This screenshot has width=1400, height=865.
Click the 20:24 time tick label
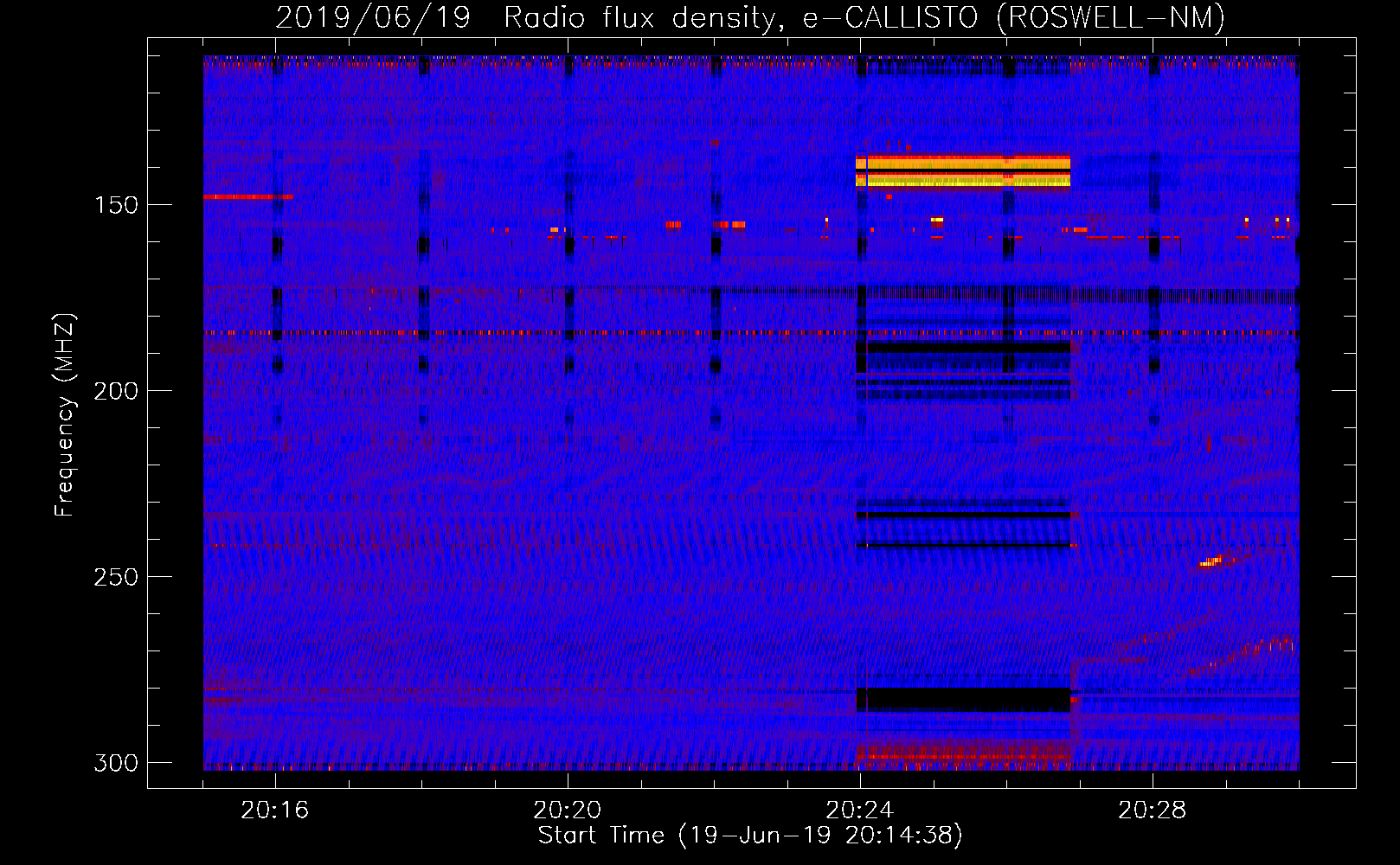pyautogui.click(x=859, y=811)
